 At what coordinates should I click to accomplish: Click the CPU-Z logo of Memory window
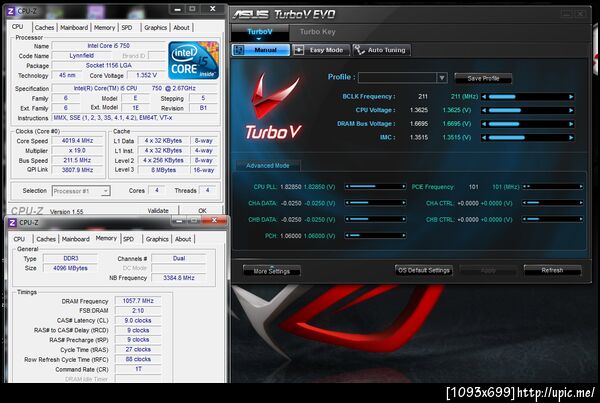click(x=13, y=223)
